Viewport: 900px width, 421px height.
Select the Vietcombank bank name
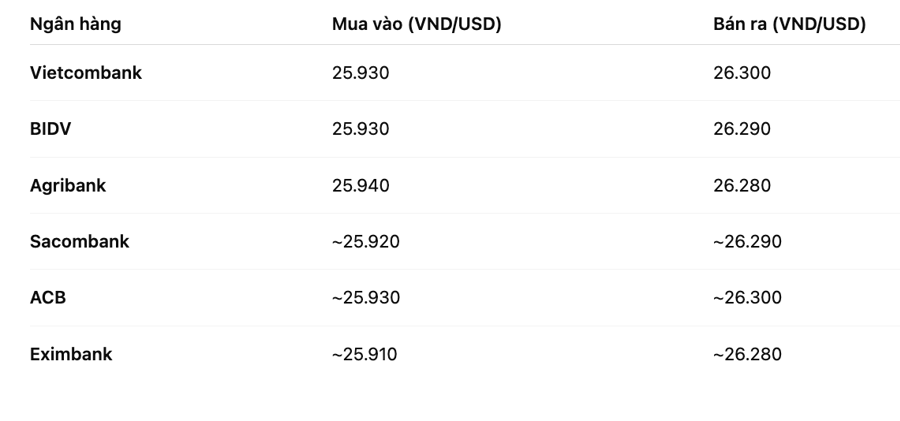(x=86, y=73)
